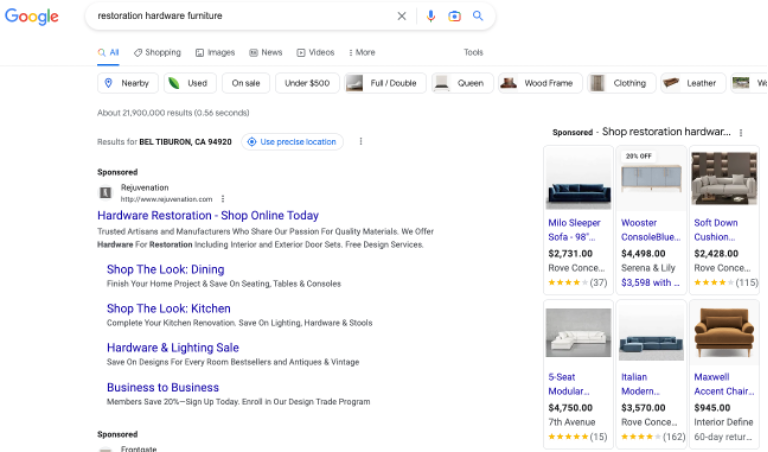The height and width of the screenshot is (452, 768).
Task: Click the magnifier search button
Action: [478, 16]
